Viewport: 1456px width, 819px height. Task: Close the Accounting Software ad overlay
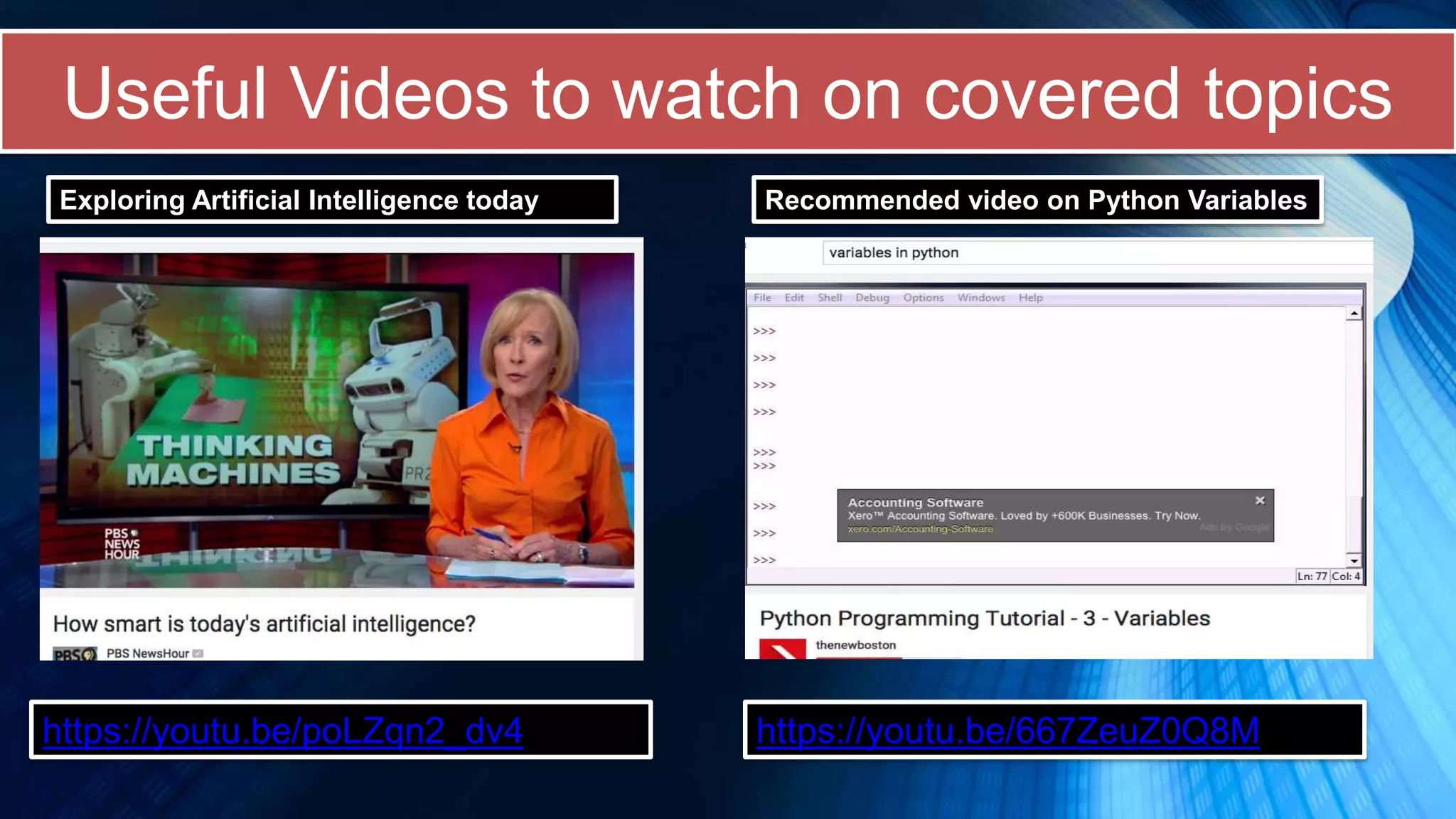(1260, 500)
